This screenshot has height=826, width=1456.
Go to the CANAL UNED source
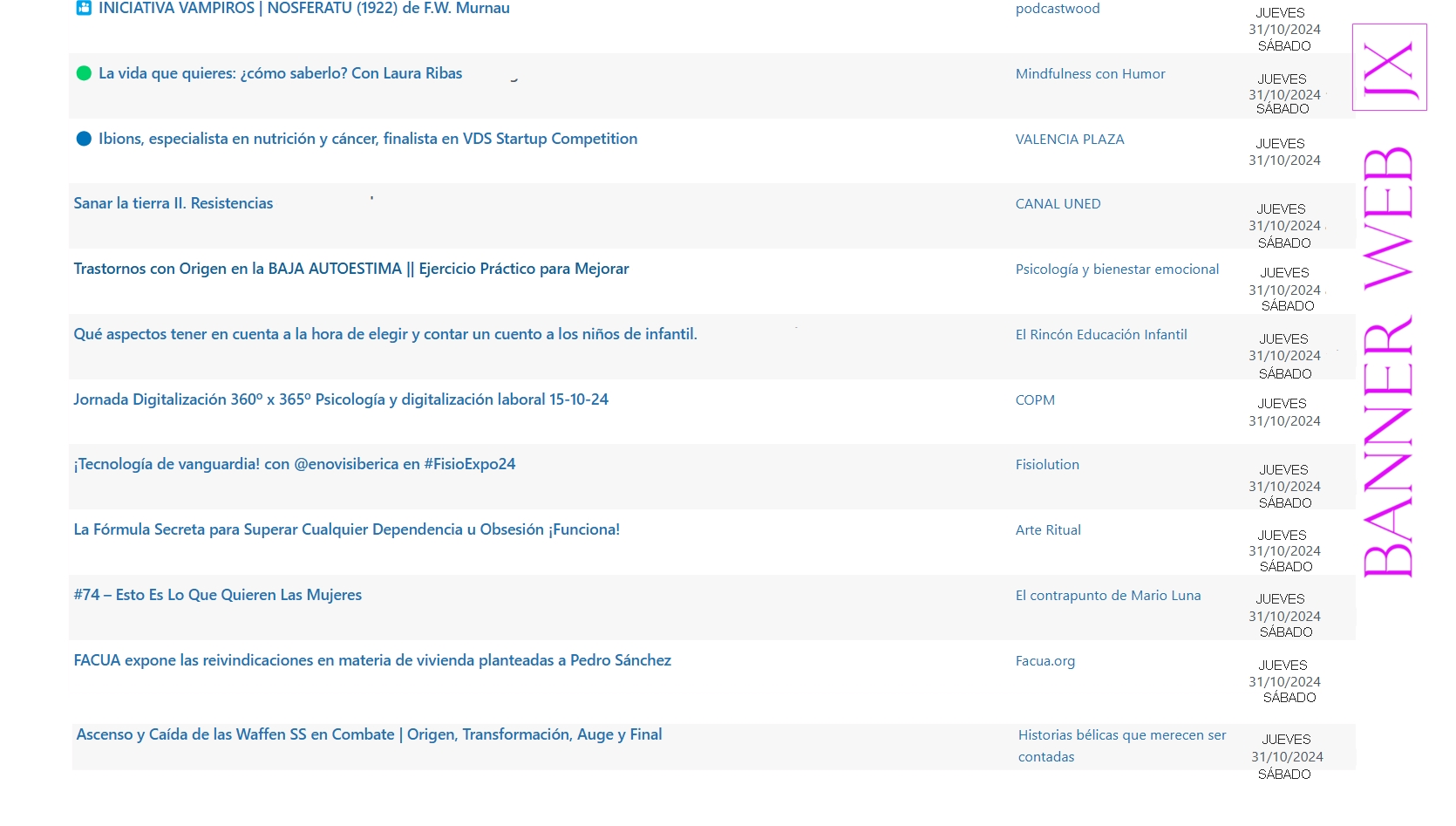[x=1058, y=204]
